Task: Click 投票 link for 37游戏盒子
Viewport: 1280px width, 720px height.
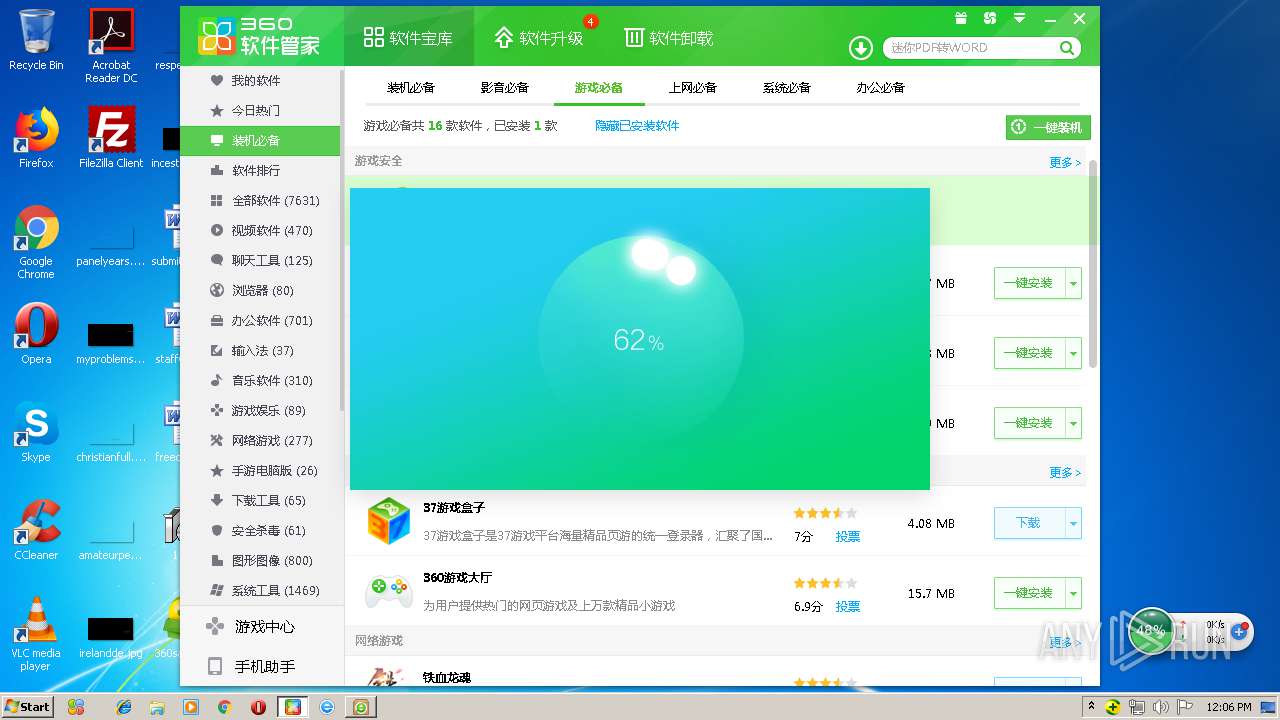Action: pyautogui.click(x=848, y=537)
